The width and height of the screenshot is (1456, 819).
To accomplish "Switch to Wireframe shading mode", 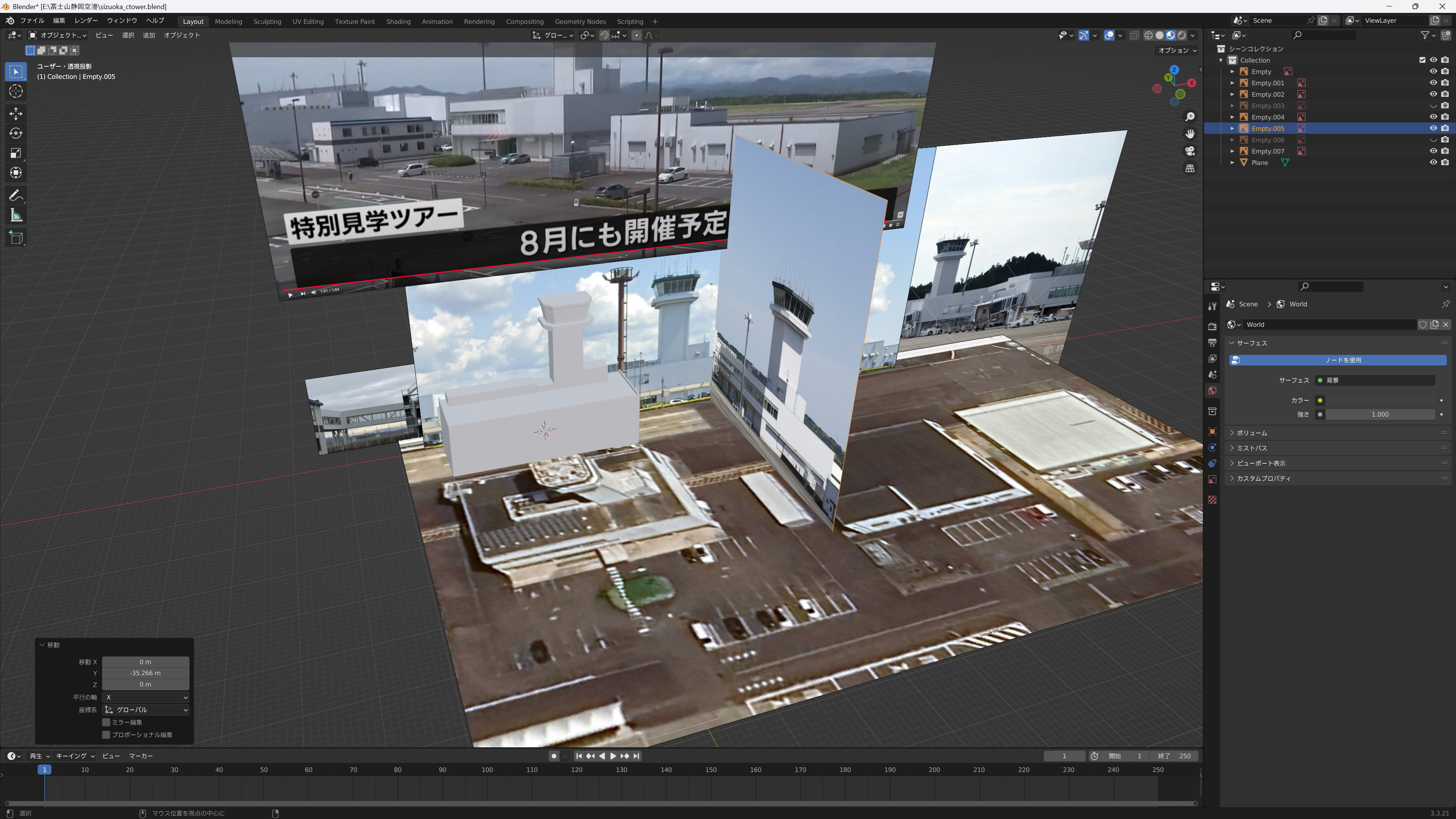I will point(1148,35).
